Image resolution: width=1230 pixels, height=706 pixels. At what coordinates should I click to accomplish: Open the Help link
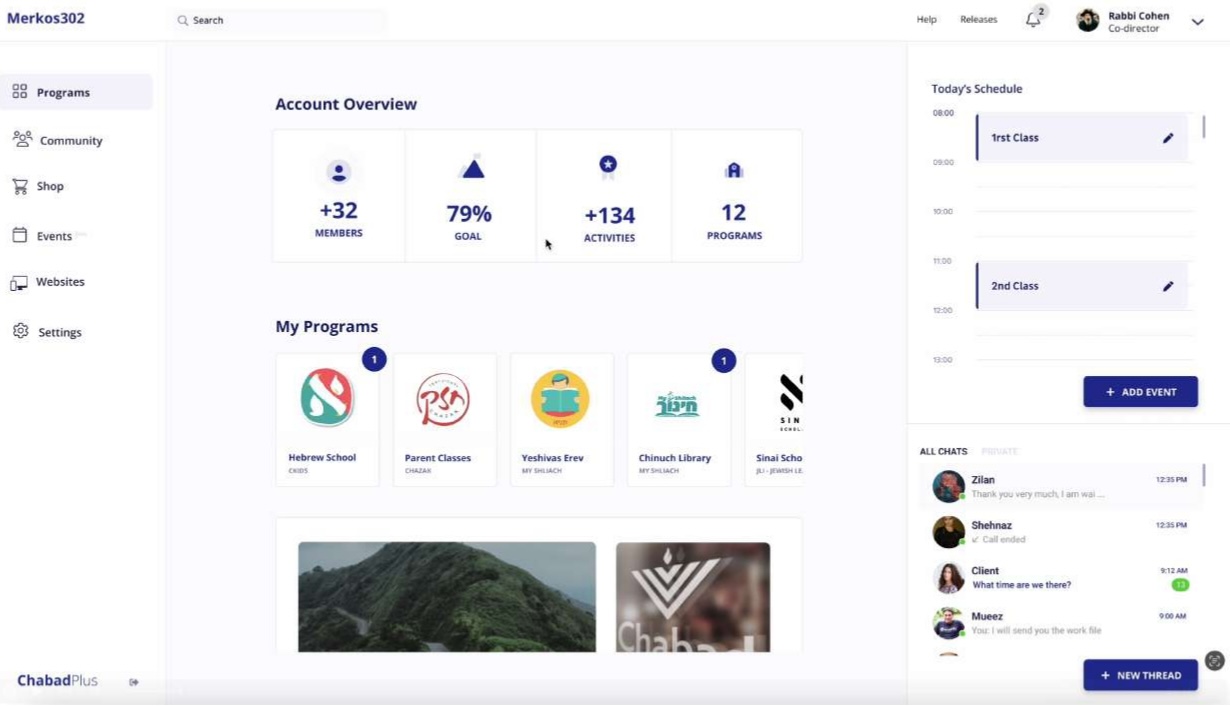pos(927,20)
